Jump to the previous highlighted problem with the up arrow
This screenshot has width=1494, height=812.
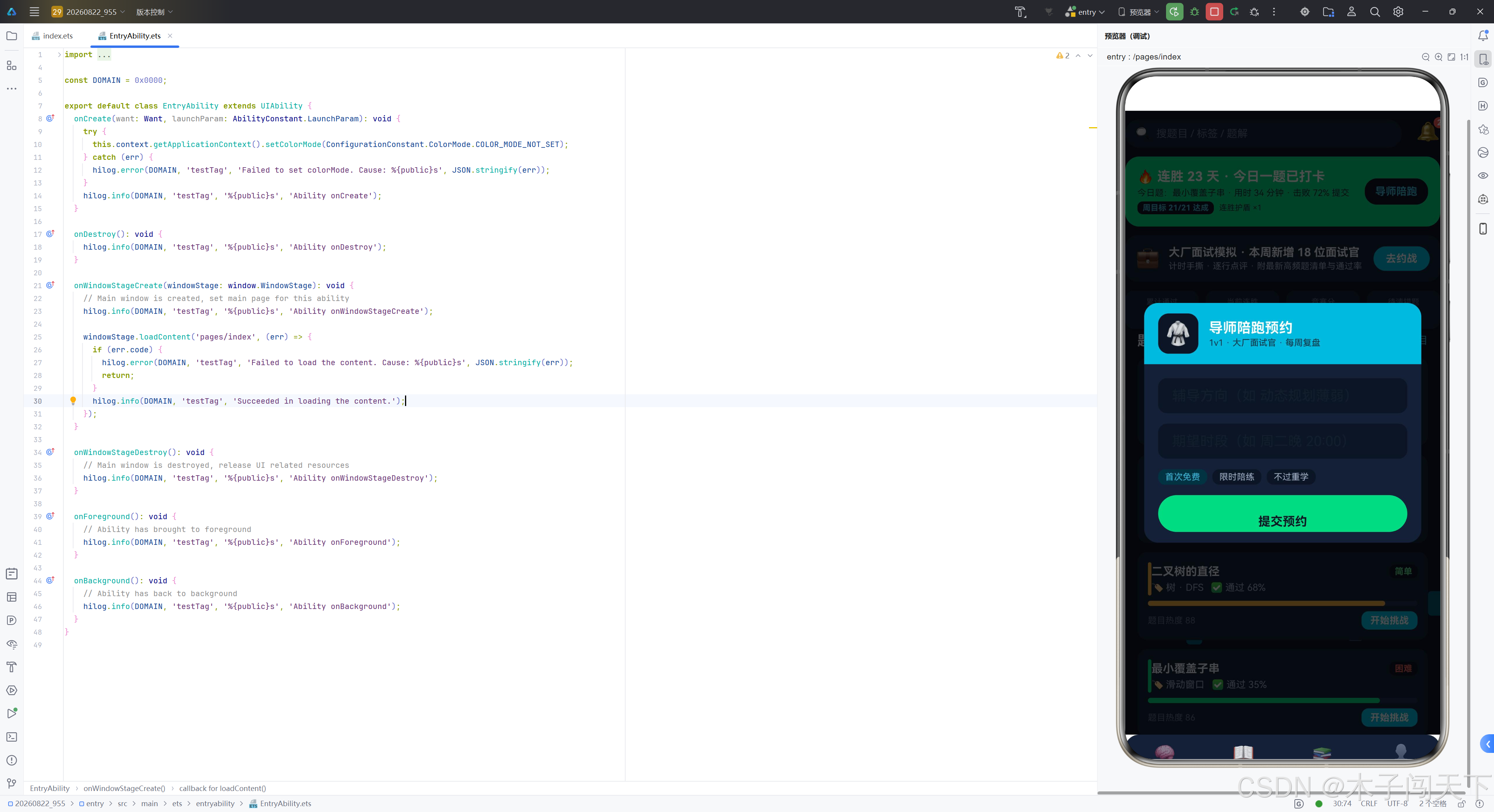[1078, 56]
